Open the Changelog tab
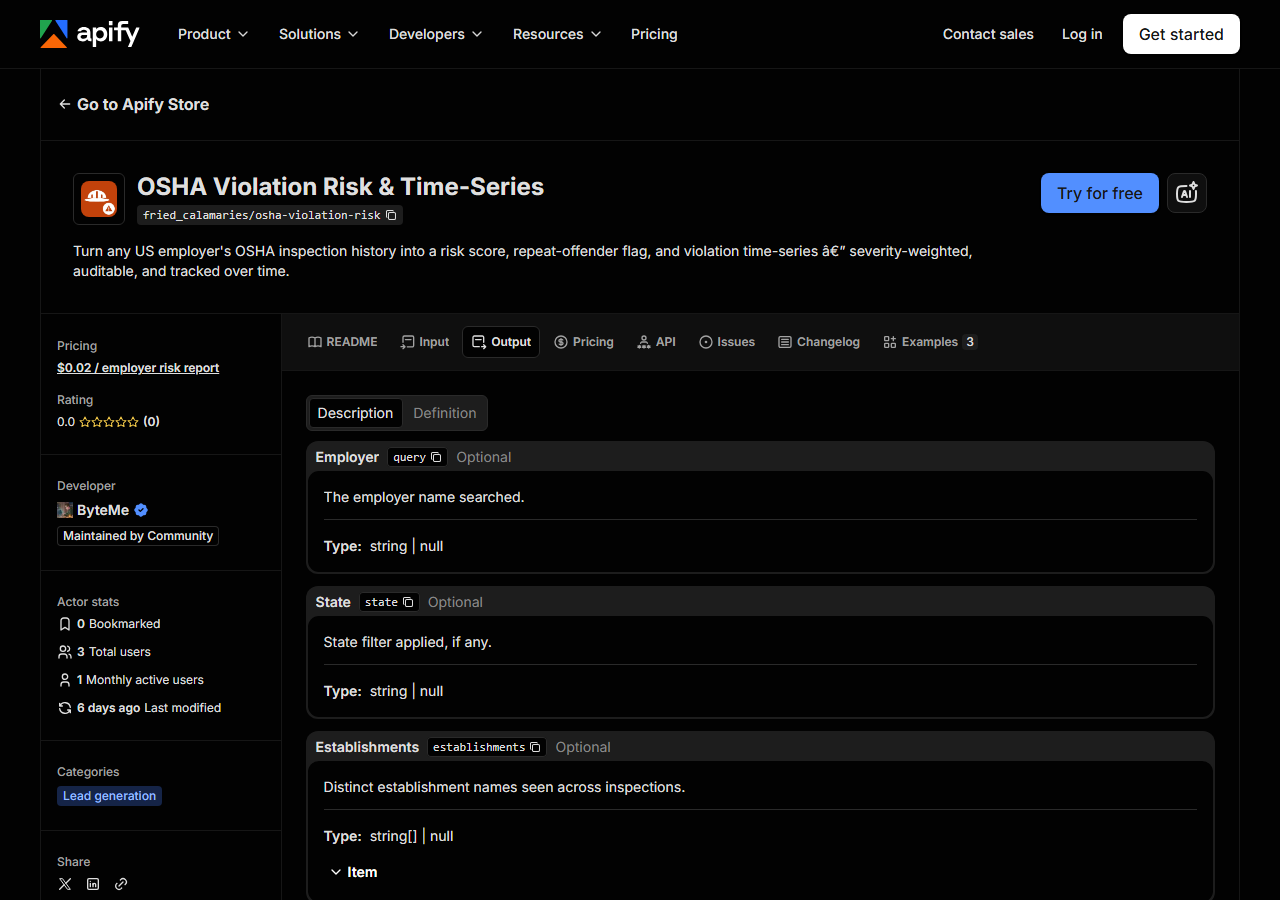1280x900 pixels. pos(819,342)
